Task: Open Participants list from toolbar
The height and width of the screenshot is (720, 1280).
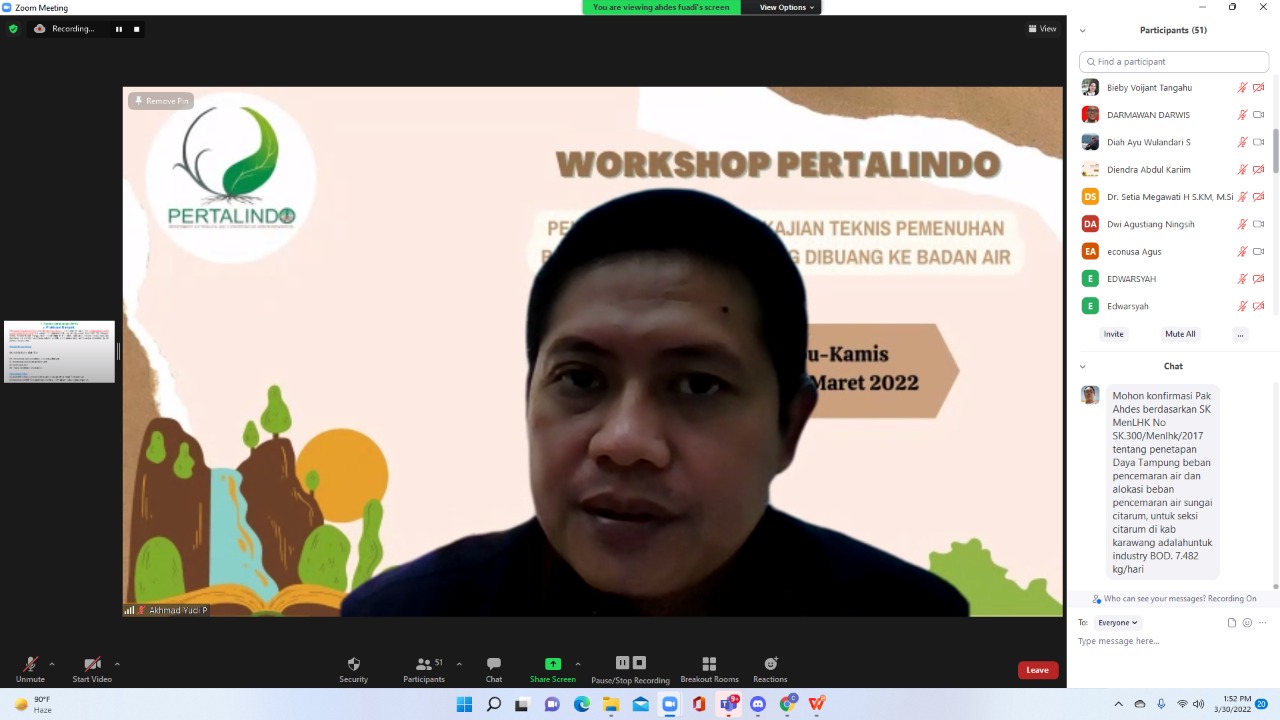Action: coord(424,665)
